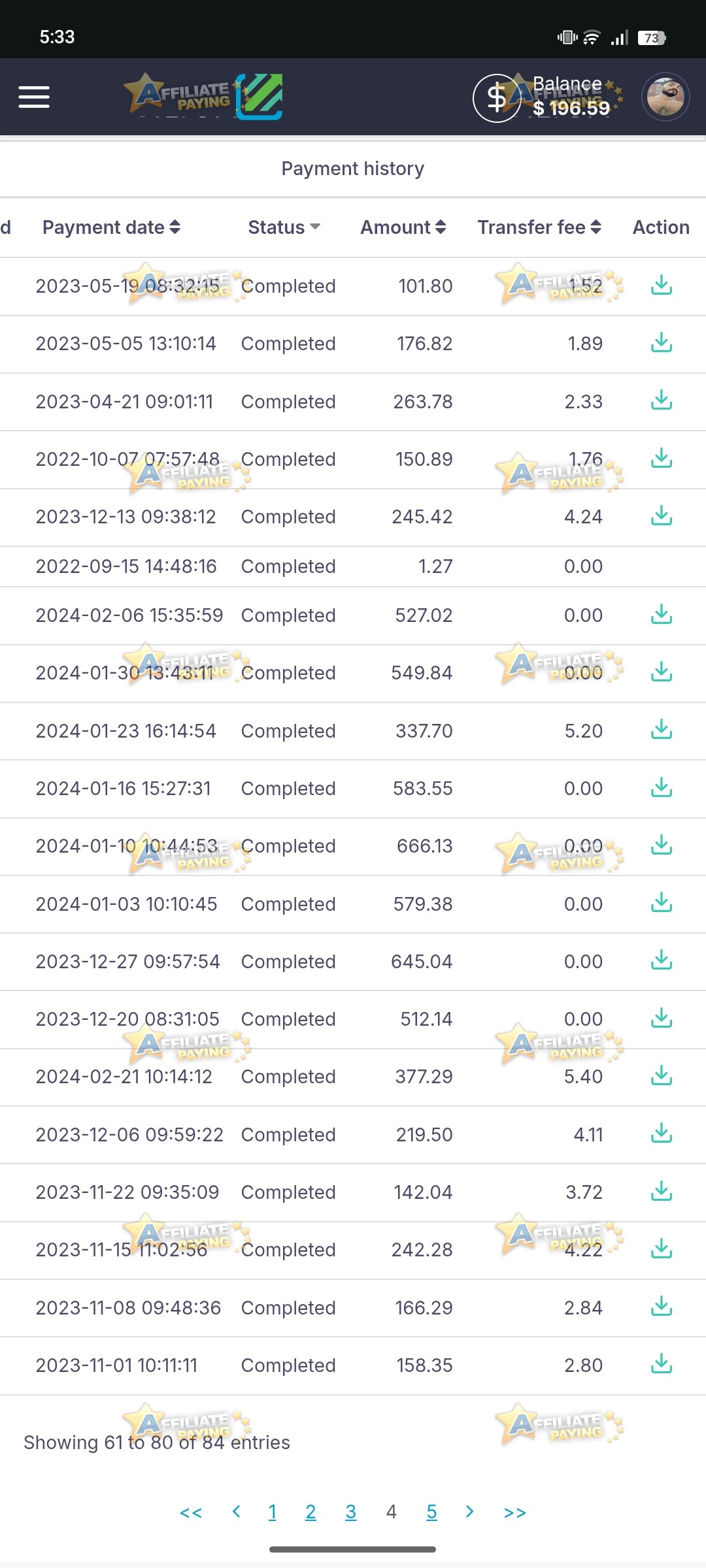Screen dimensions: 706x1568
Task: Download receipt for 2024-02-21 payment
Action: click(x=662, y=1075)
